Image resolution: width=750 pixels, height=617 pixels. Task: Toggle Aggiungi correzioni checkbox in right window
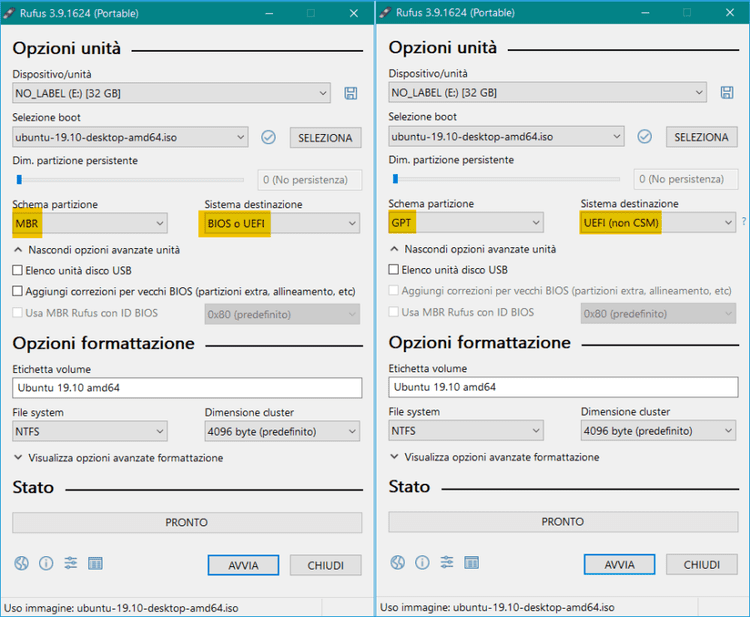tap(394, 290)
